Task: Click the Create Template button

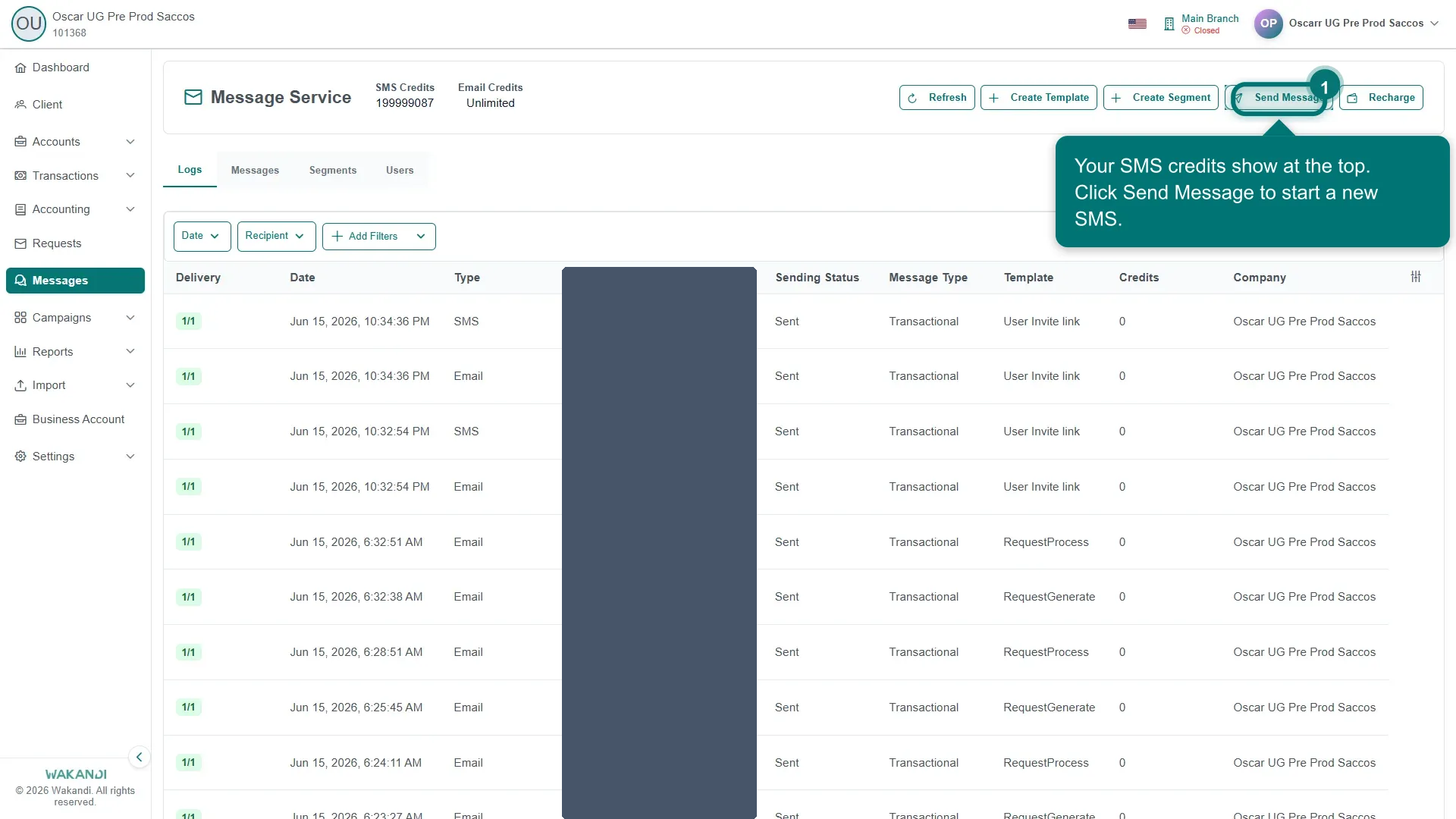Action: pyautogui.click(x=1038, y=98)
